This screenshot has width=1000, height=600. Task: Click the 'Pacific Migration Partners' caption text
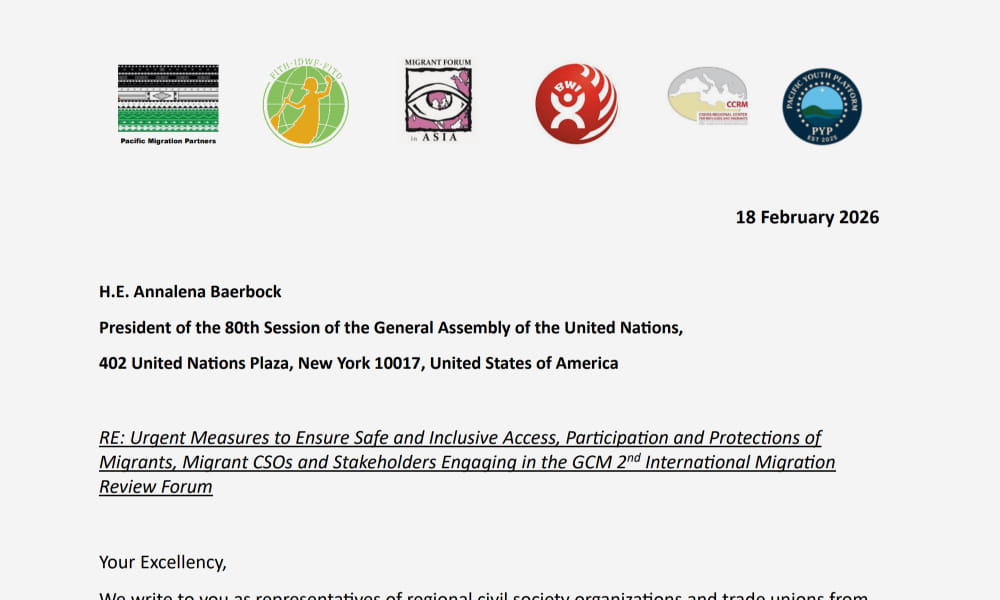(x=168, y=141)
